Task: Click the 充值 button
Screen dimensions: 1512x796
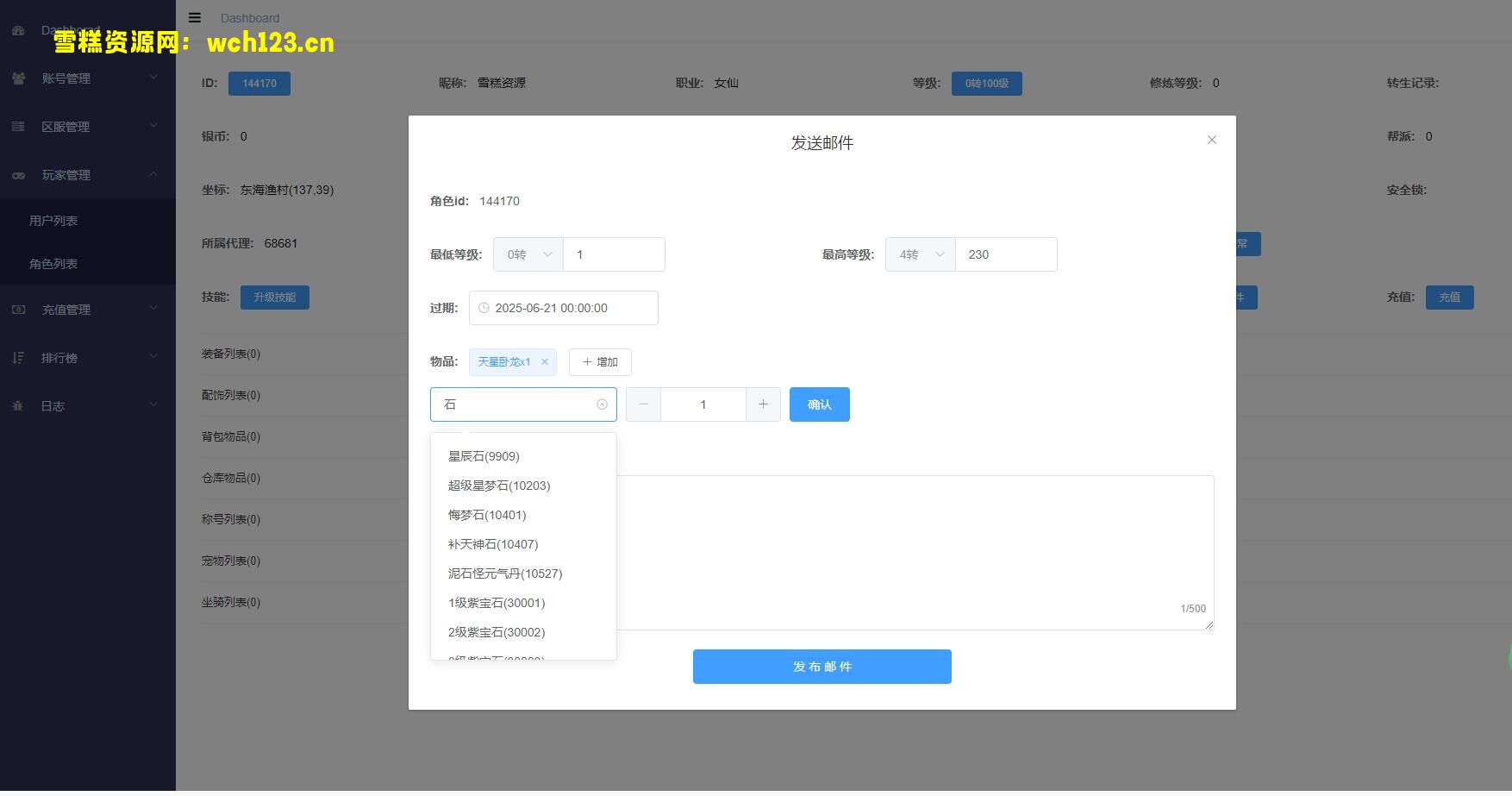Action: [1450, 298]
